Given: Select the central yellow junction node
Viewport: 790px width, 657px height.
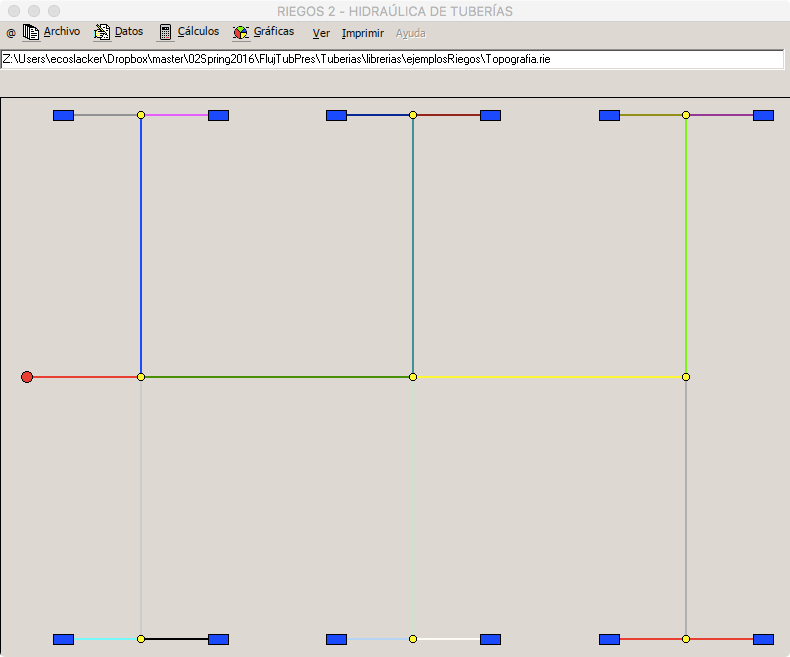Looking at the screenshot, I should pyautogui.click(x=413, y=377).
